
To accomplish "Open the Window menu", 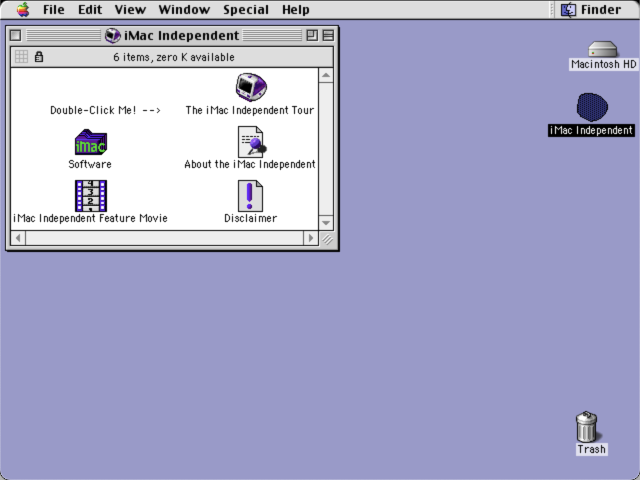I will pyautogui.click(x=184, y=9).
